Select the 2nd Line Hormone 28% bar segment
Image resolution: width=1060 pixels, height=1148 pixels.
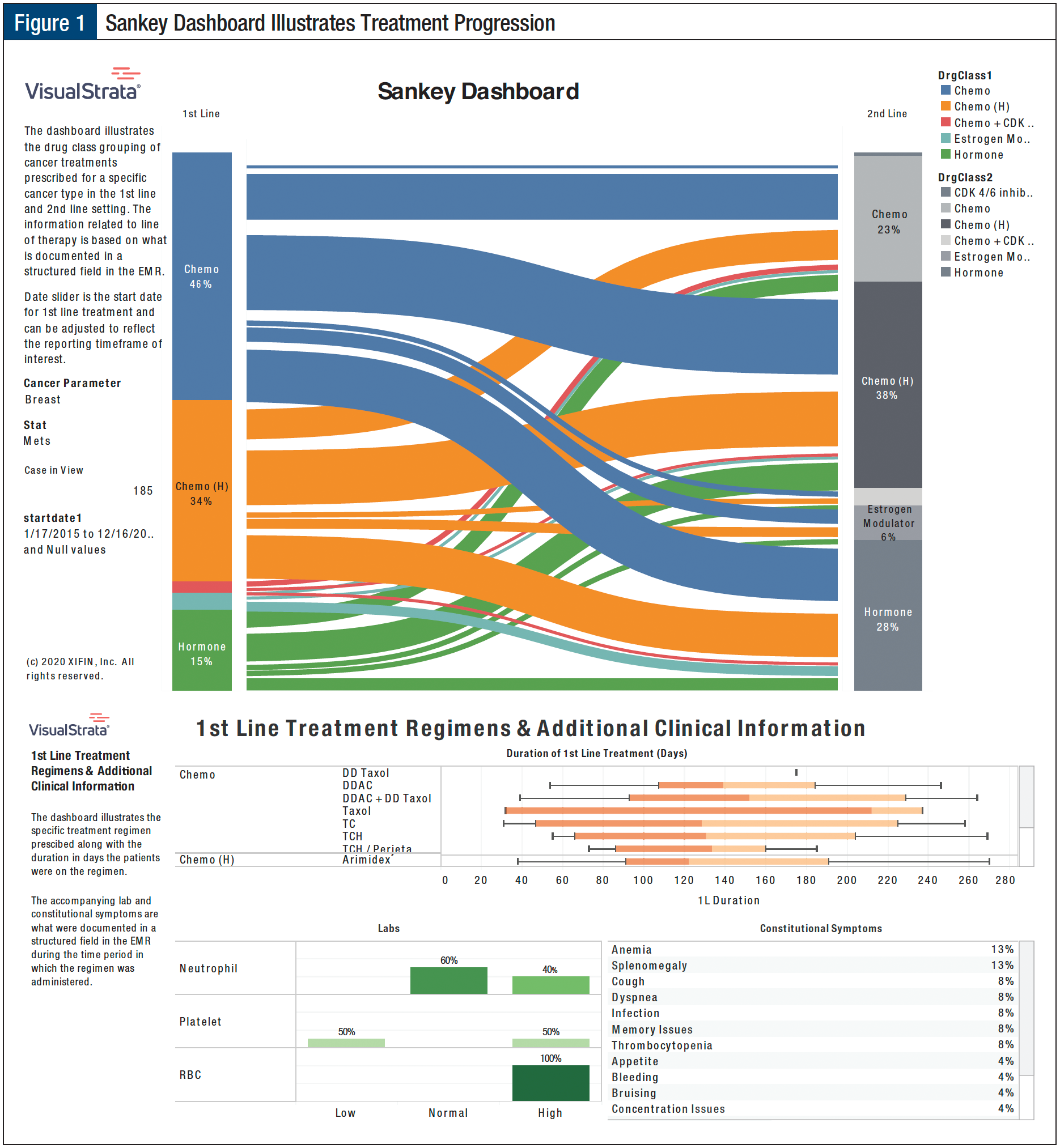click(888, 618)
